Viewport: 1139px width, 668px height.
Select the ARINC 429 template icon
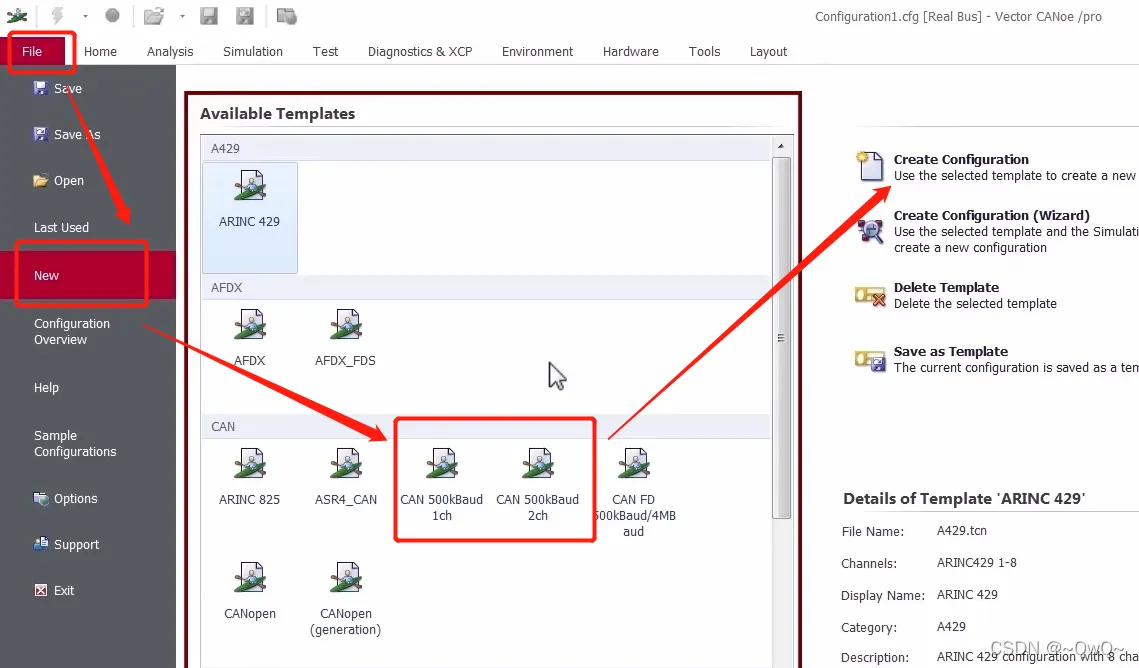pyautogui.click(x=249, y=188)
